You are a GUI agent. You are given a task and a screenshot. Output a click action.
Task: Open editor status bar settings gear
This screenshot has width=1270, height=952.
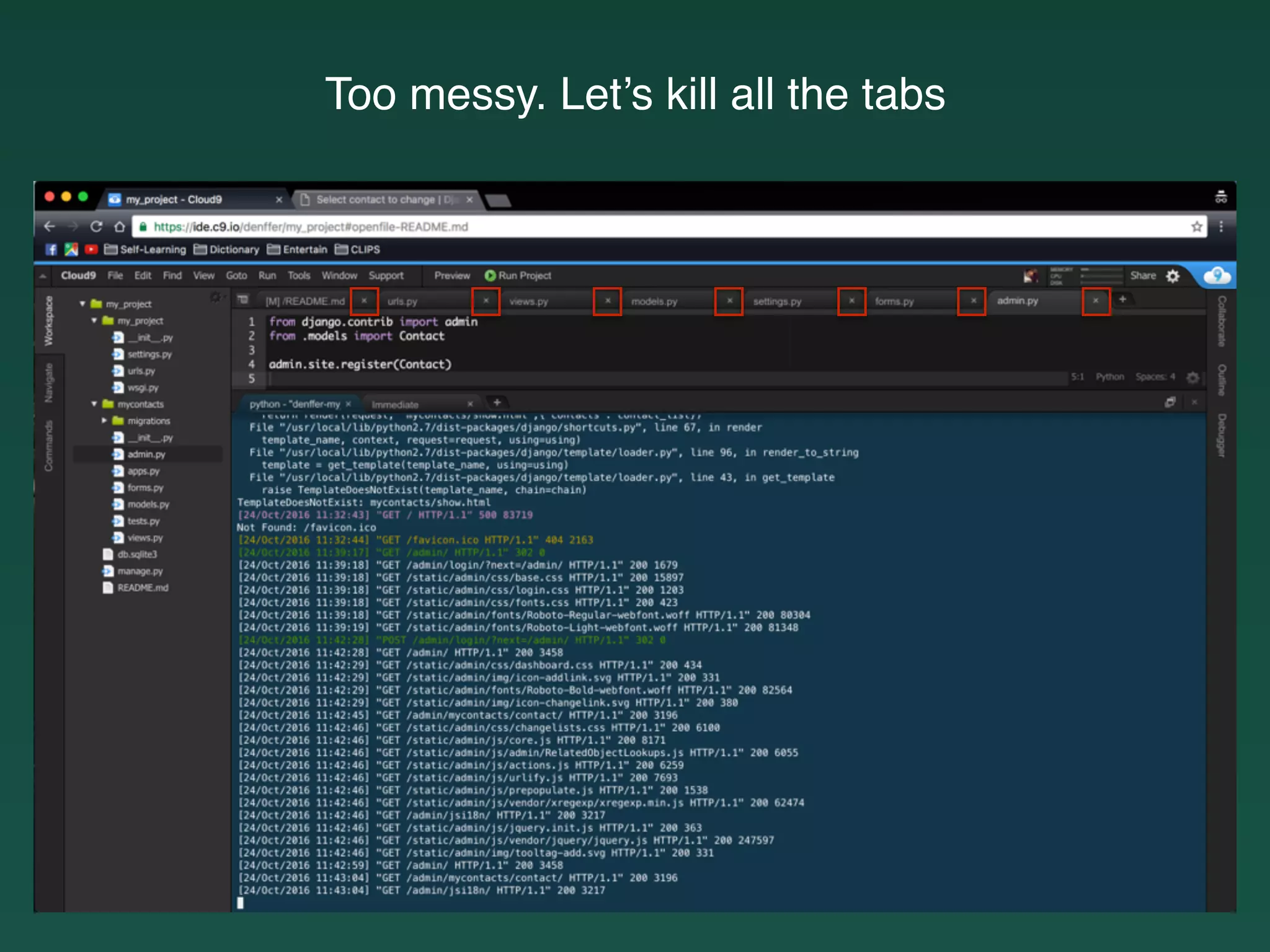point(1192,377)
